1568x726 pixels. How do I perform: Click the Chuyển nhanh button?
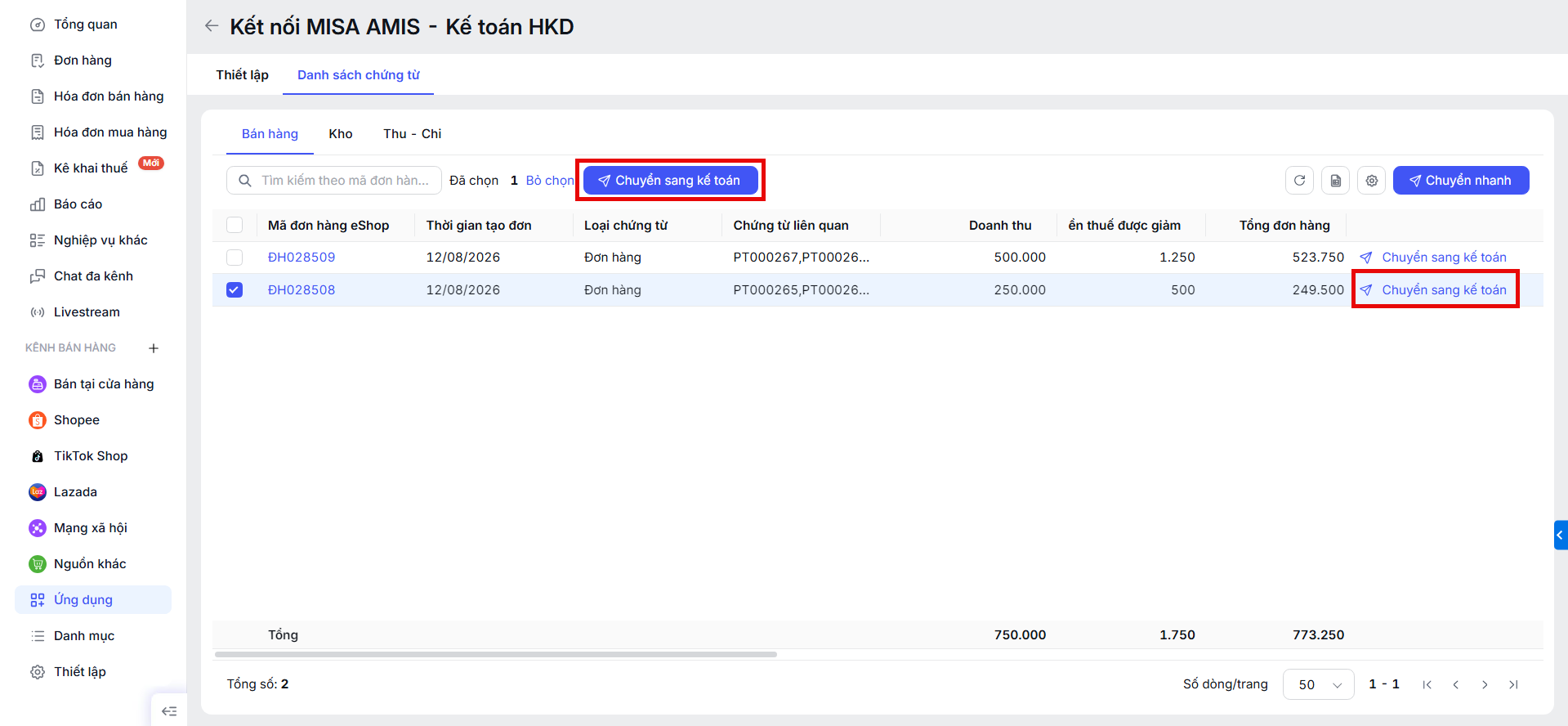[1461, 181]
